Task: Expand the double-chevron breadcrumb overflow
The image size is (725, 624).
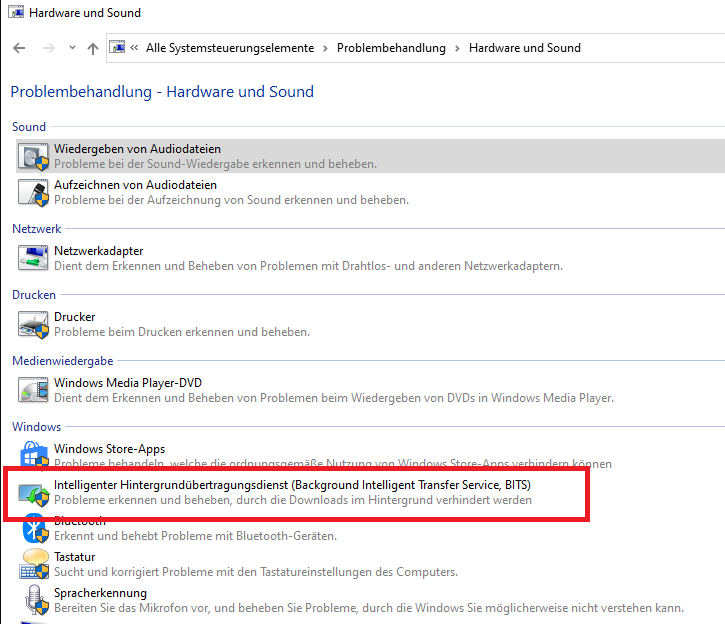Action: click(134, 48)
